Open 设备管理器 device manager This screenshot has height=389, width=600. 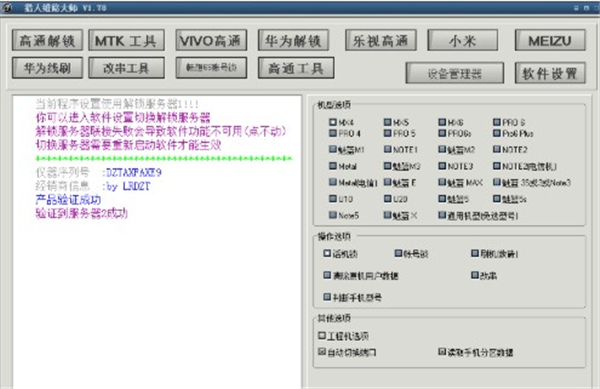tap(455, 73)
